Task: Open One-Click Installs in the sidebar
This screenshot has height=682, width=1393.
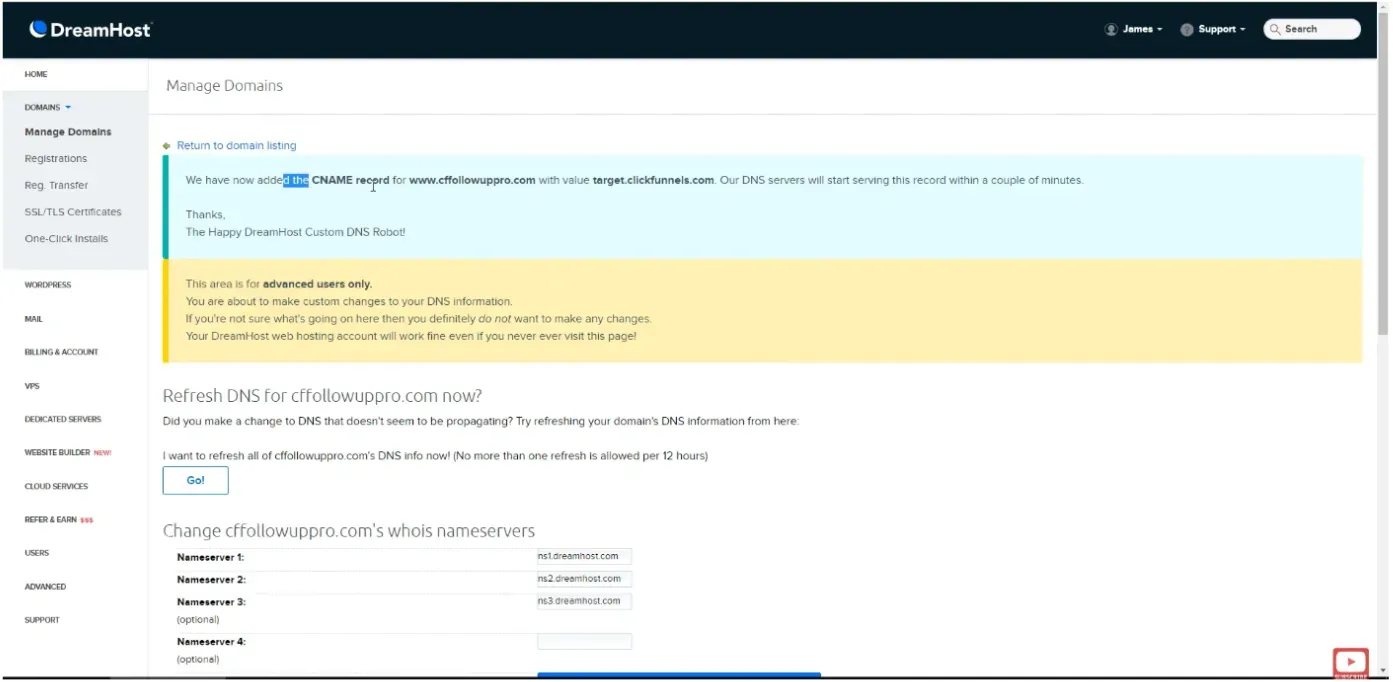Action: coord(66,239)
